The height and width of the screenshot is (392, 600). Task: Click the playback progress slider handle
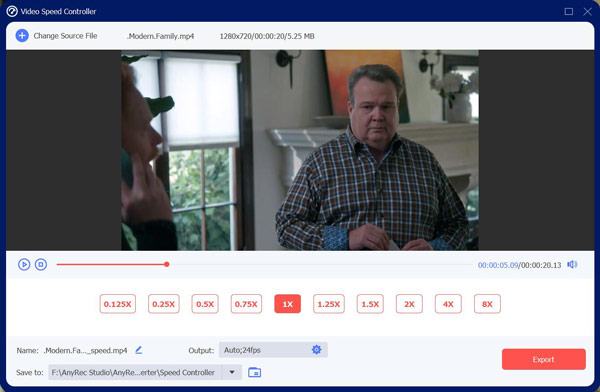166,264
